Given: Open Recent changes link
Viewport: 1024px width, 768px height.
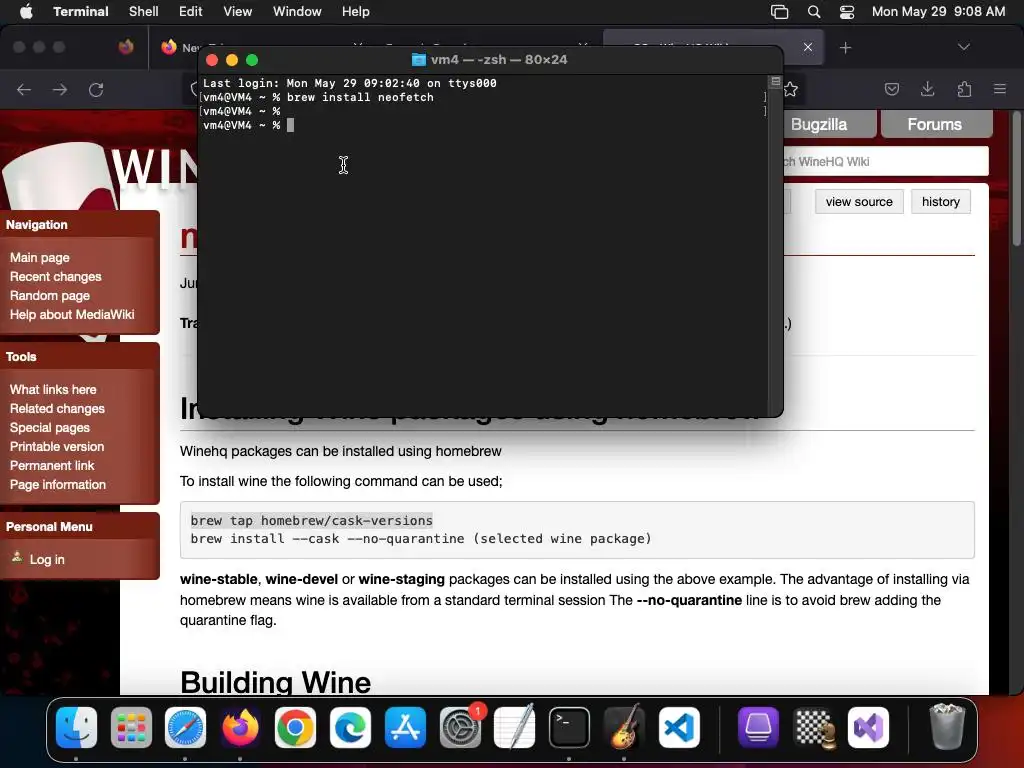Looking at the screenshot, I should click(x=56, y=276).
